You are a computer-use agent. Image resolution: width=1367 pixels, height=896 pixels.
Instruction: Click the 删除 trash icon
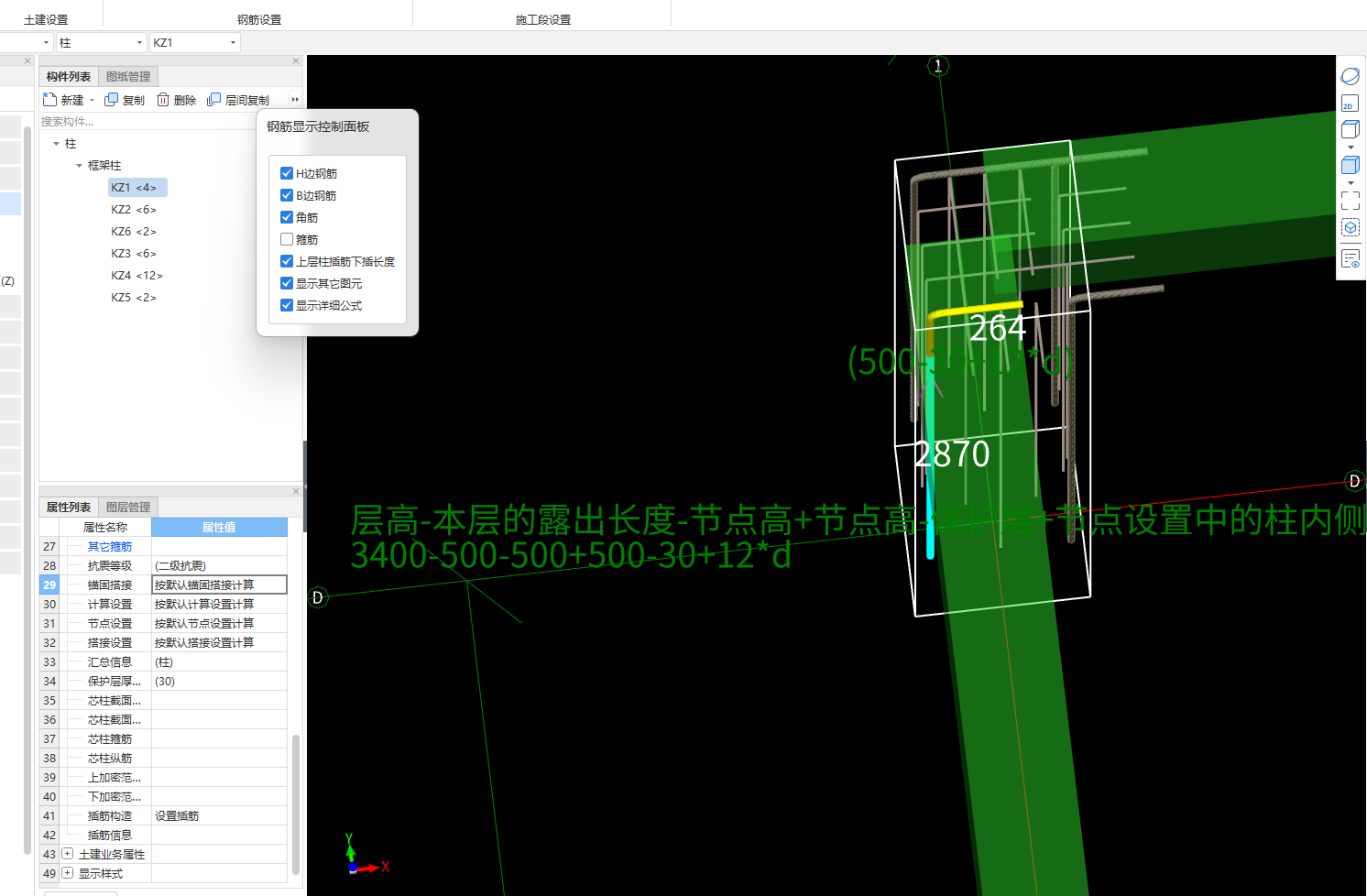[163, 99]
